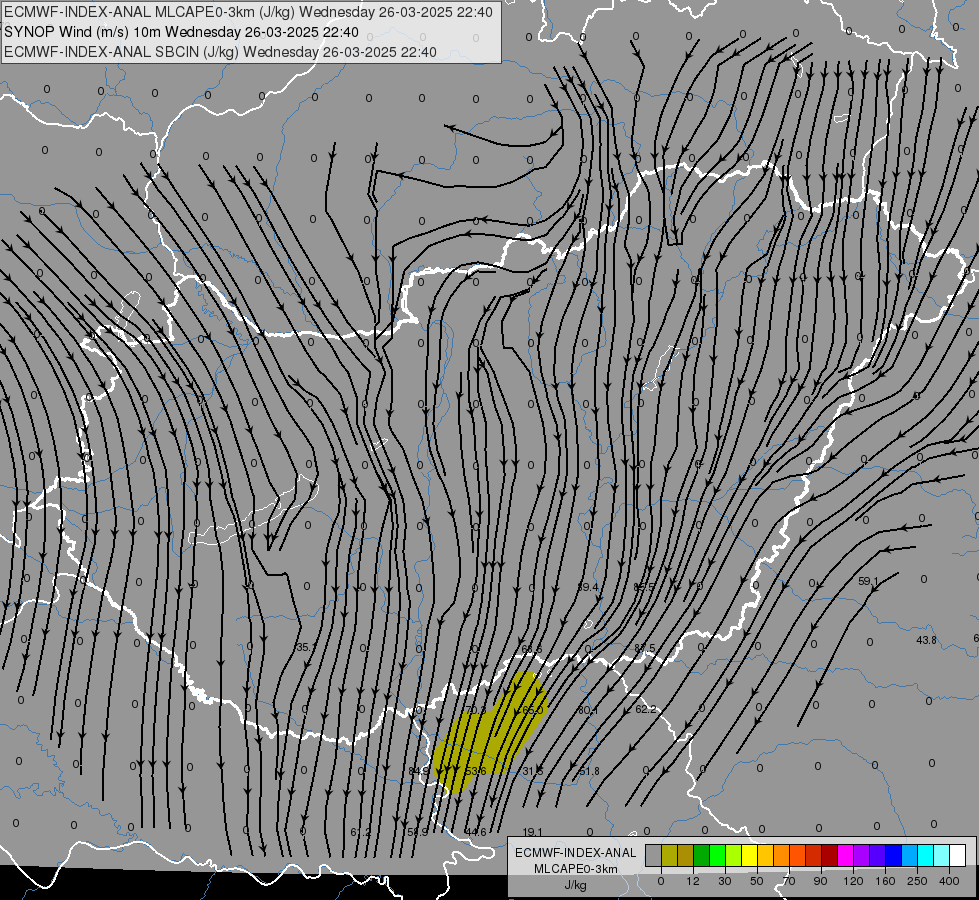Click the map value '51.8'
979x900 pixels.
589,771
